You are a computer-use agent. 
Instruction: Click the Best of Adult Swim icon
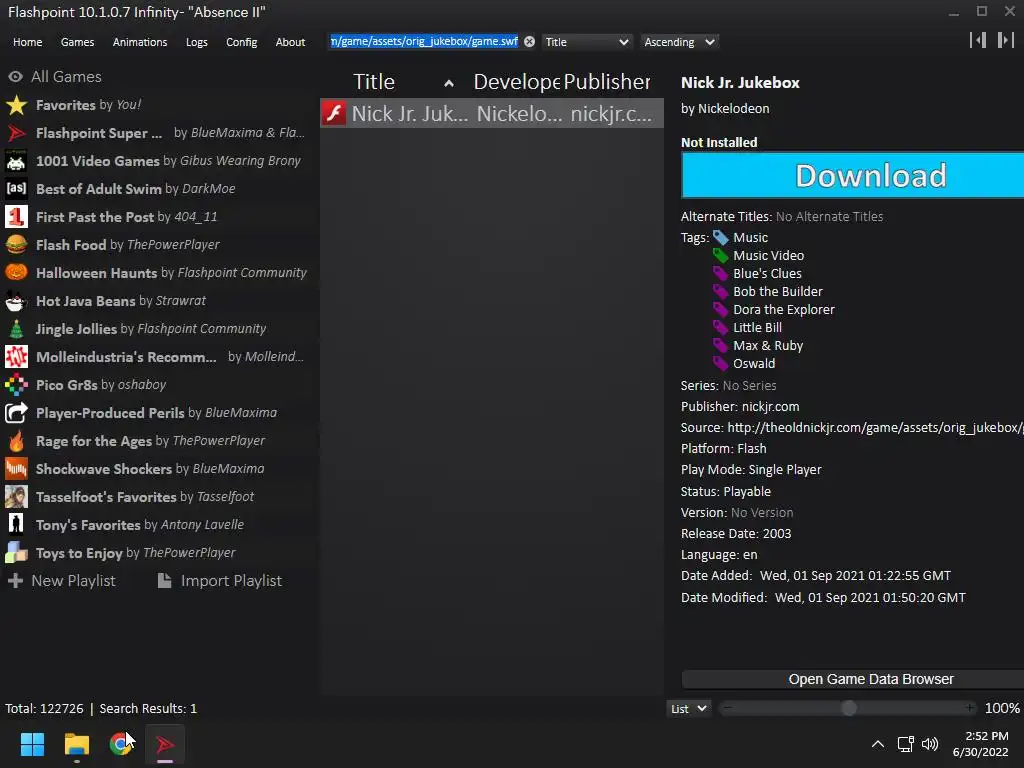point(16,189)
